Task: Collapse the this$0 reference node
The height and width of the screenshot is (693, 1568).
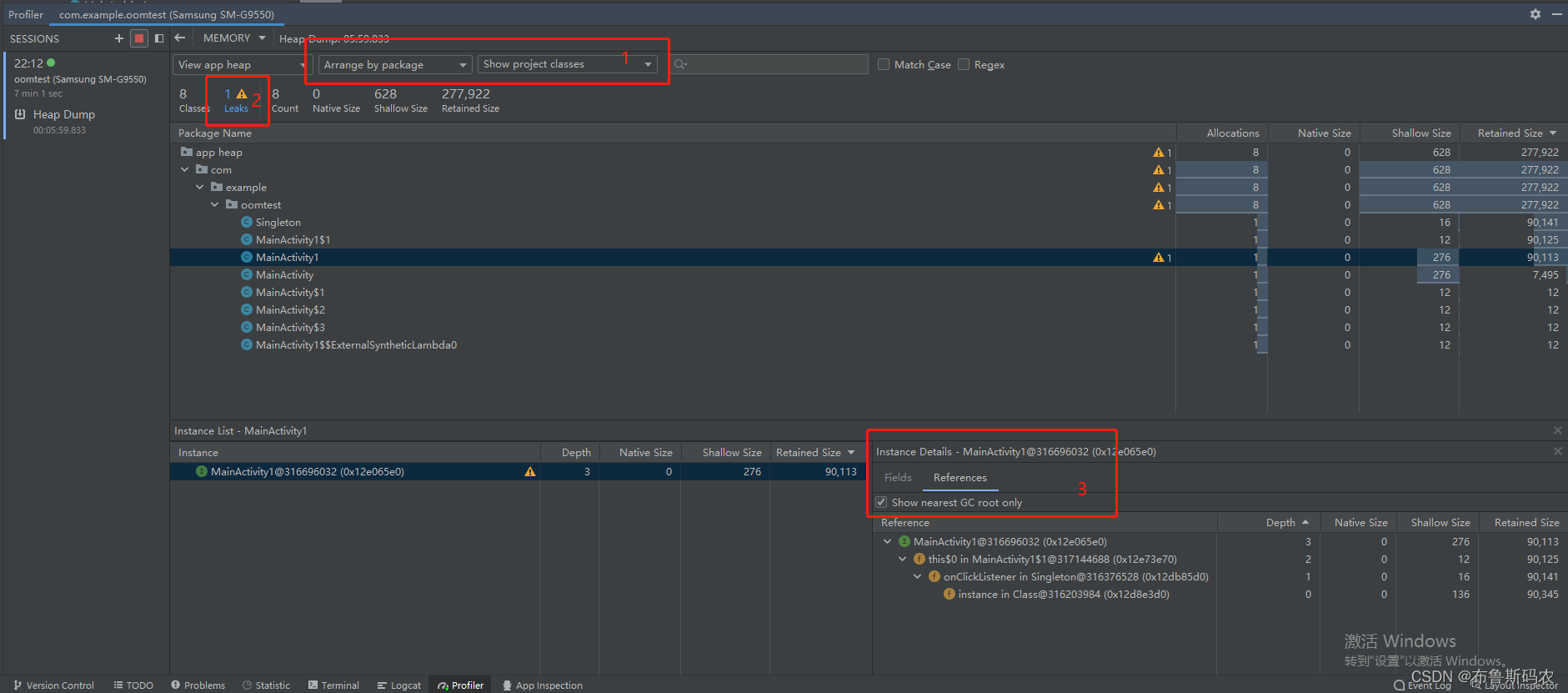Action: (903, 560)
